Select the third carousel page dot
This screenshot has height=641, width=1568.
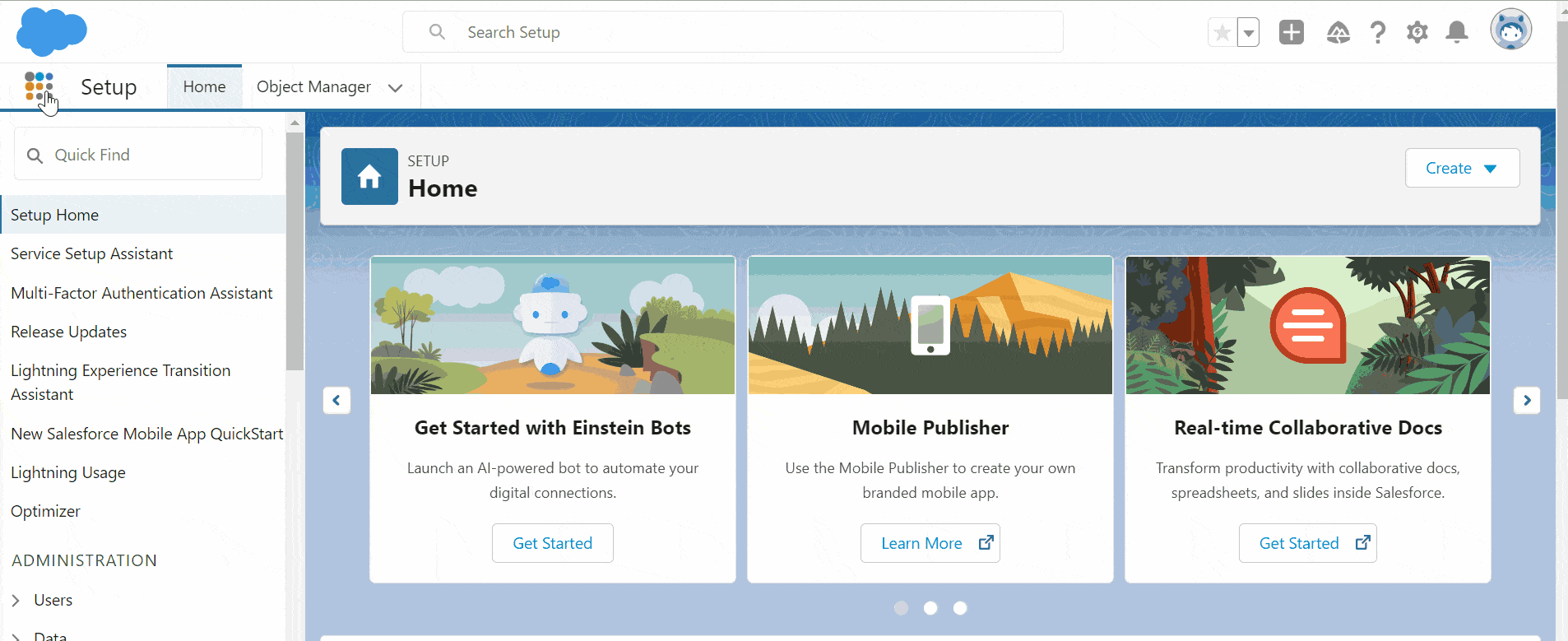click(960, 608)
